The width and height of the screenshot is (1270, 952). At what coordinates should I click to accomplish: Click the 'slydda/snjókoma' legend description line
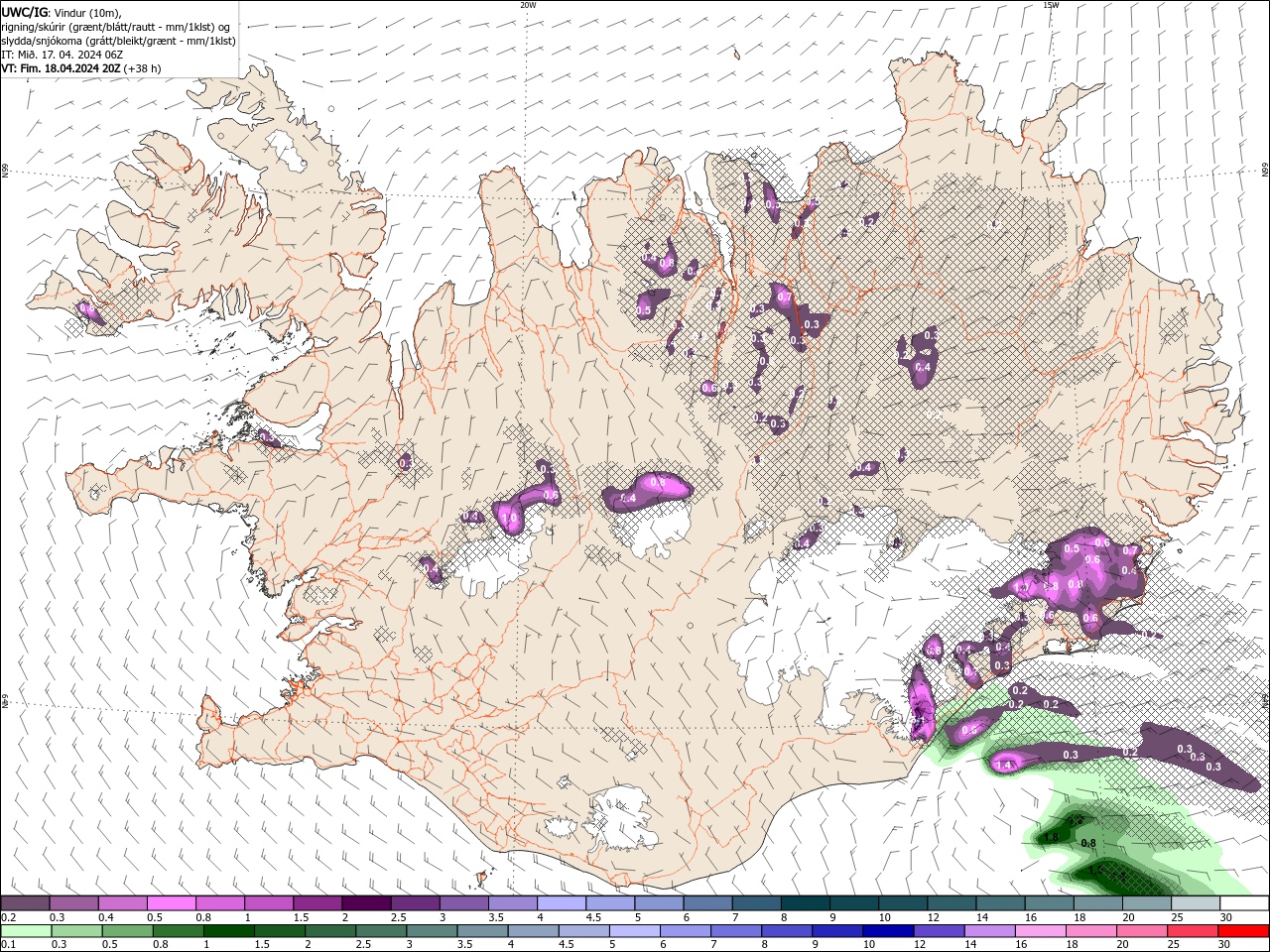pyautogui.click(x=119, y=41)
